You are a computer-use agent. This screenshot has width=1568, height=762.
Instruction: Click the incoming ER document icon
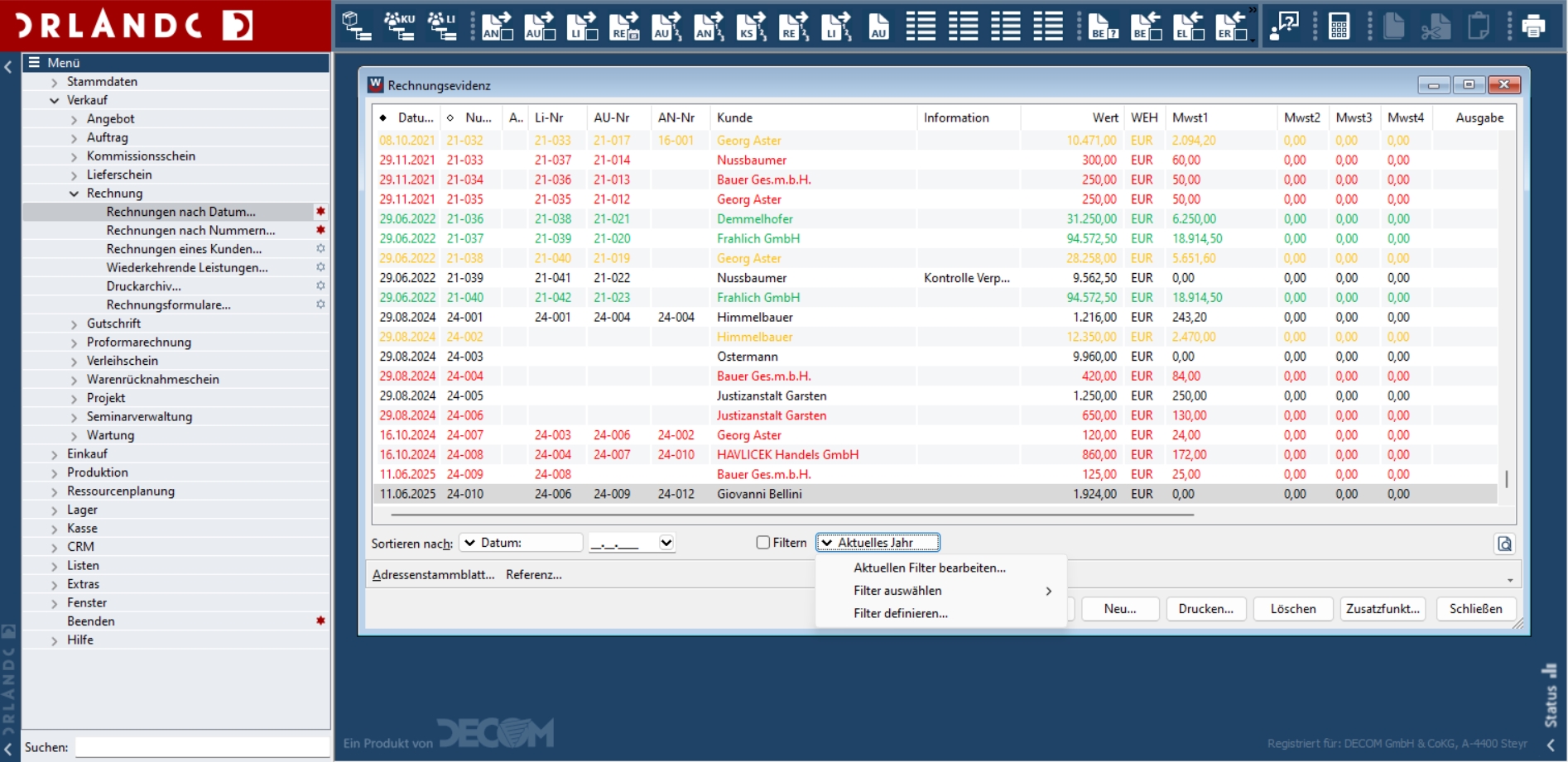(x=1231, y=26)
